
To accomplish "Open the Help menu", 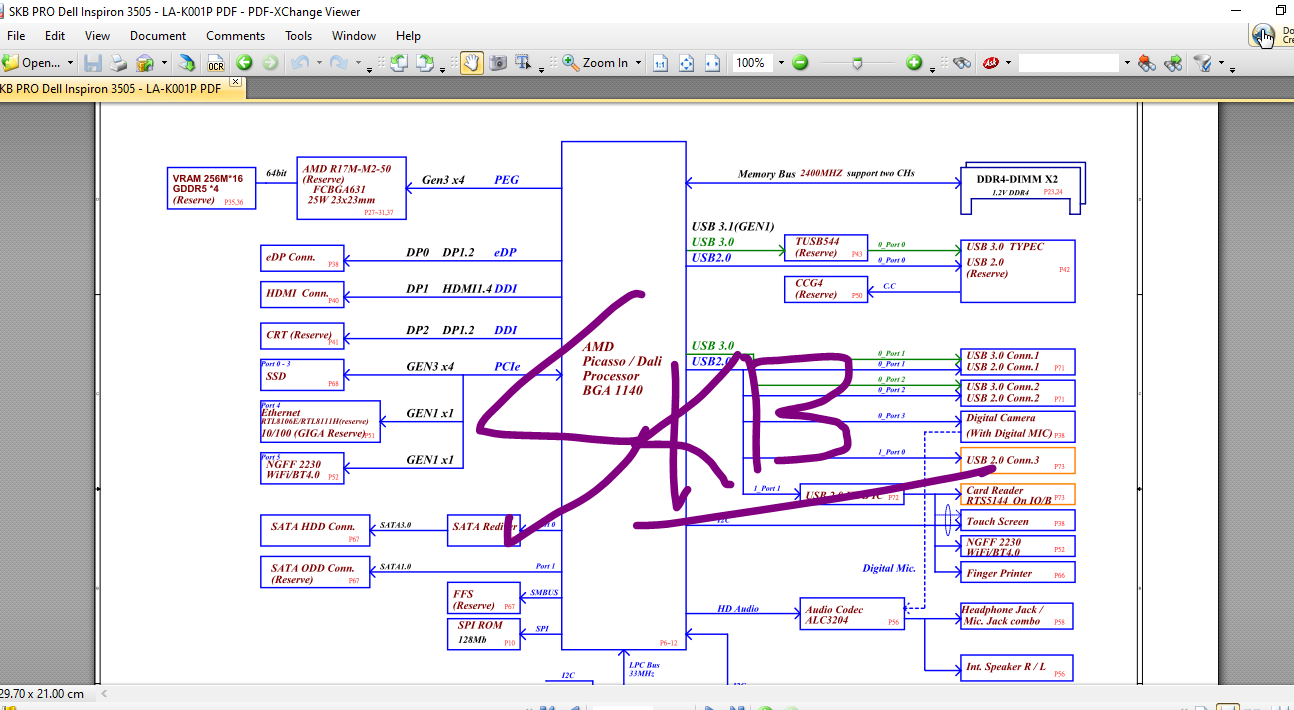I will point(408,35).
